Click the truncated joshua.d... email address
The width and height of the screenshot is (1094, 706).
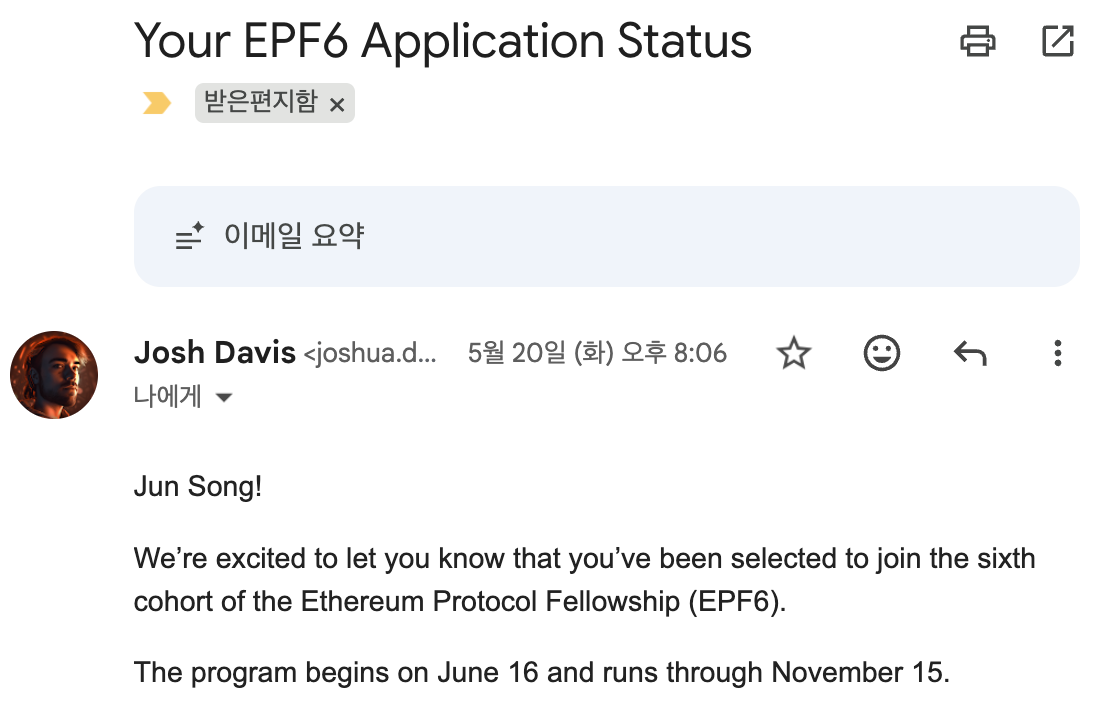click(370, 353)
